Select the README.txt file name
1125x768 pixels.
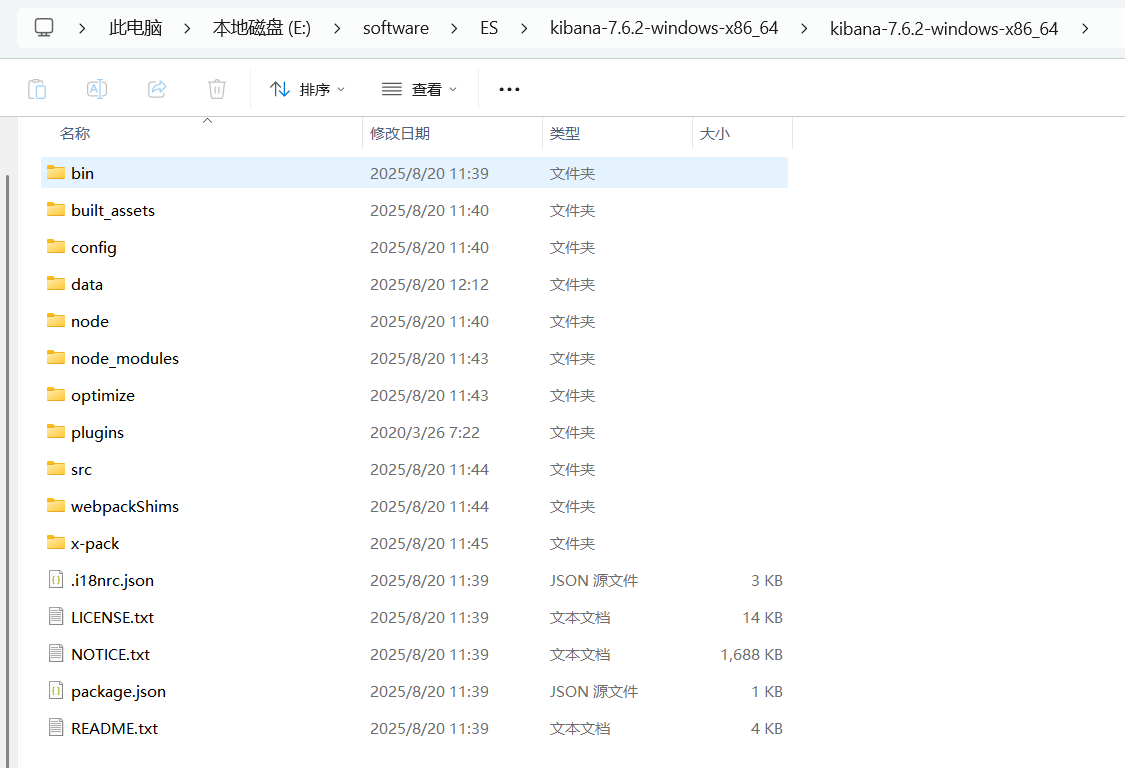click(x=114, y=729)
